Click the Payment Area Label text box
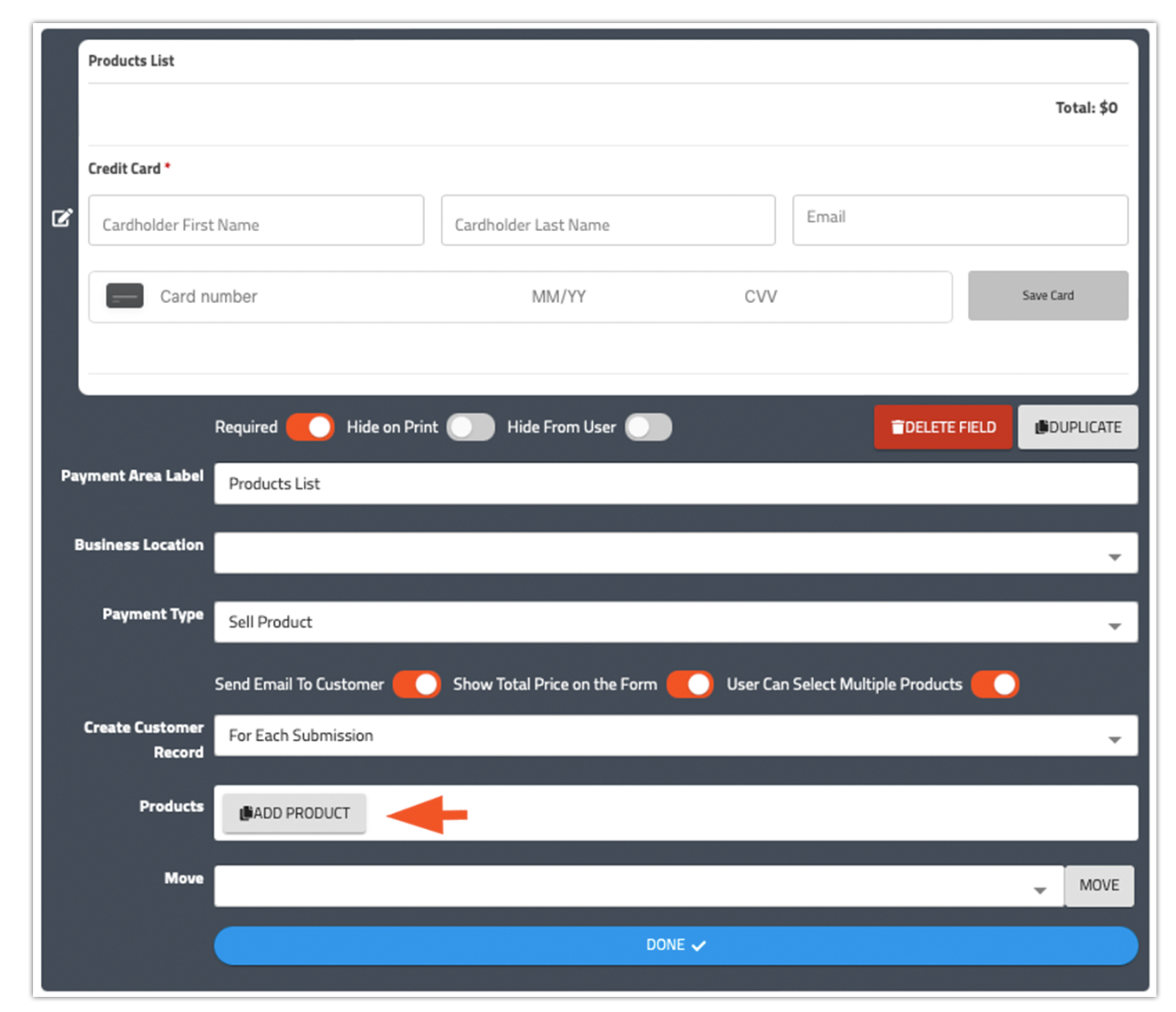The height and width of the screenshot is (1012, 1176). 676,484
